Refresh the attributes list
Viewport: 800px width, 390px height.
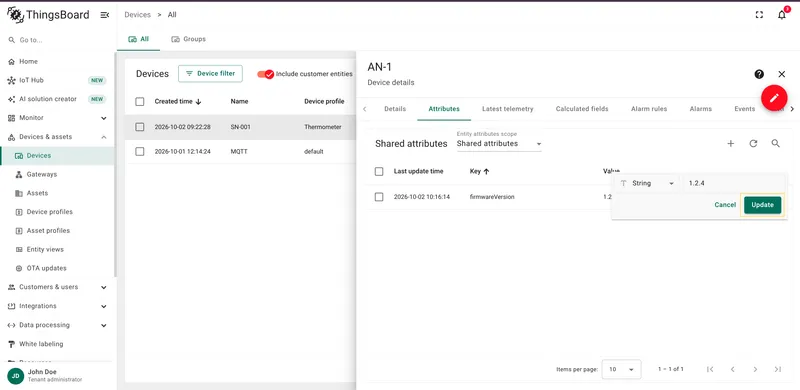click(753, 144)
